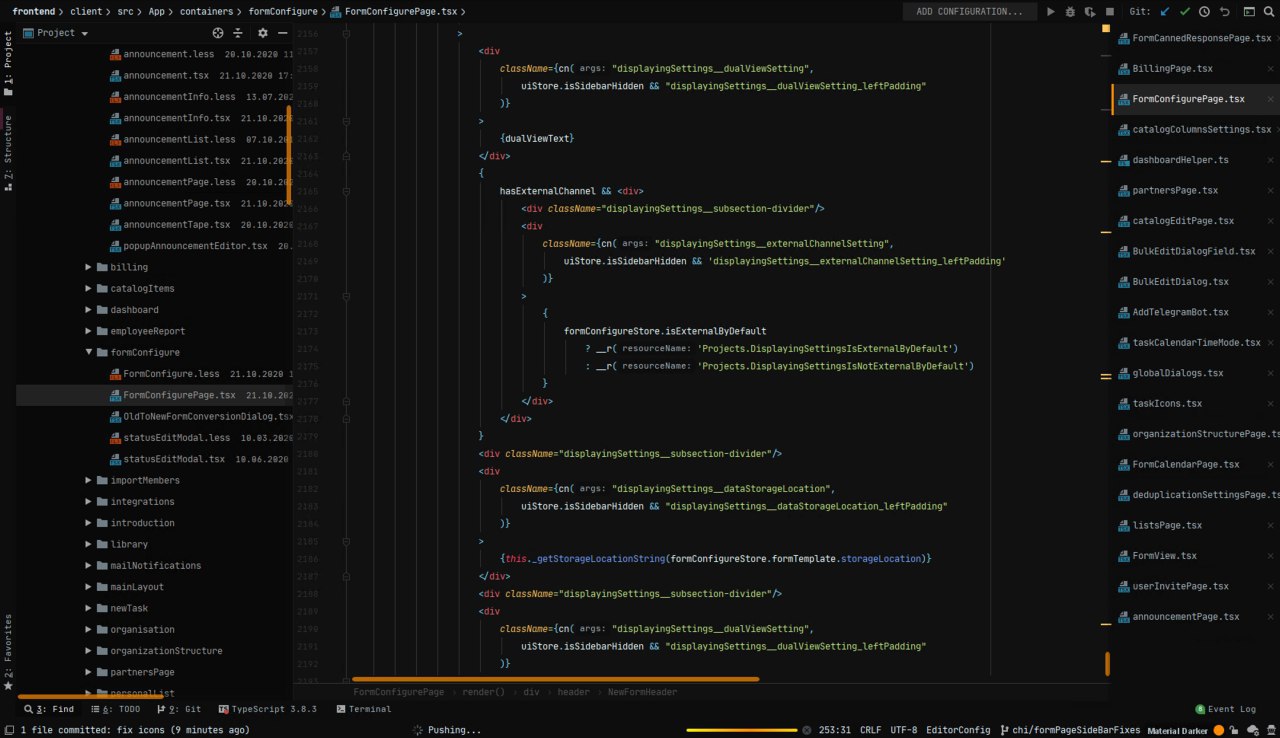
Task: Cancel the Pushing progress task
Action: click(x=806, y=730)
